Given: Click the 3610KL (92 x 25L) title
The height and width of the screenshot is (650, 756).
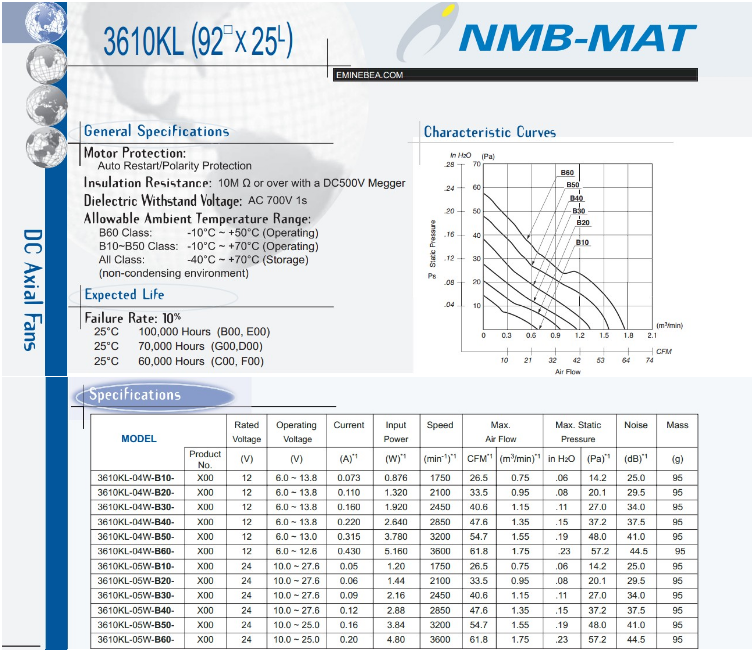Looking at the screenshot, I should (198, 41).
